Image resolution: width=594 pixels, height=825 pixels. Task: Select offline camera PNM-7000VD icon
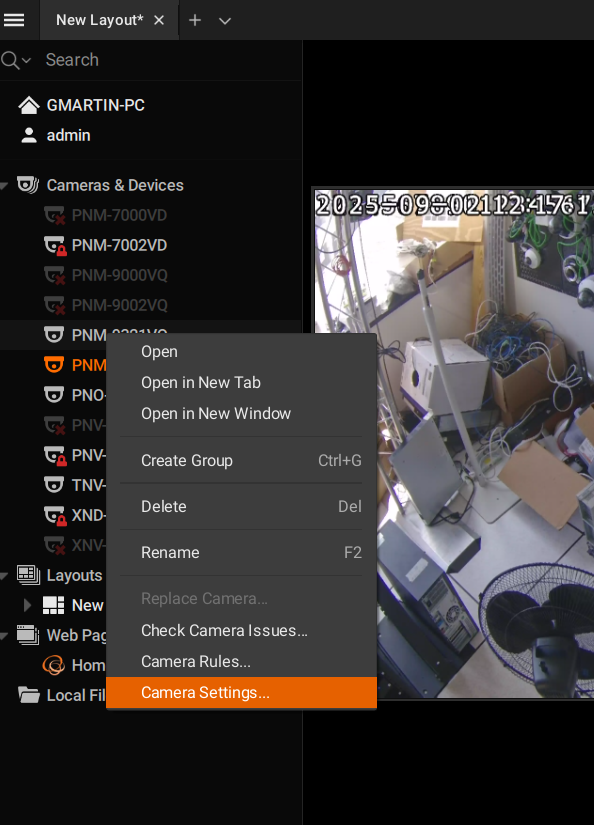pyautogui.click(x=54, y=215)
